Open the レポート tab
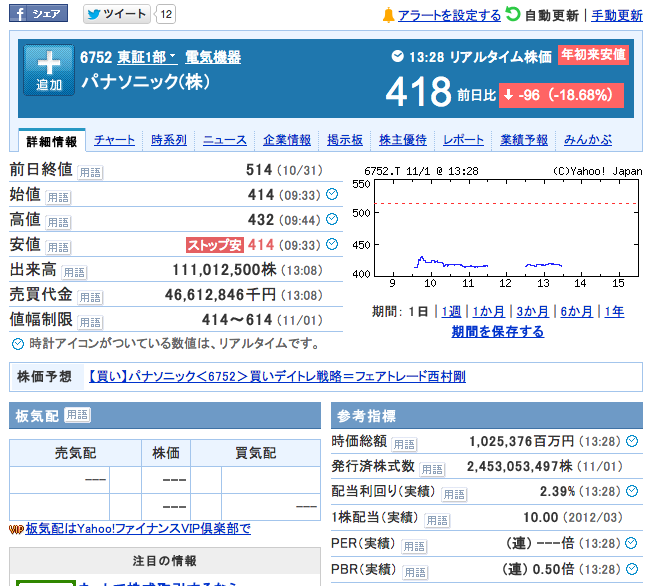The image size is (649, 586). pos(463,140)
